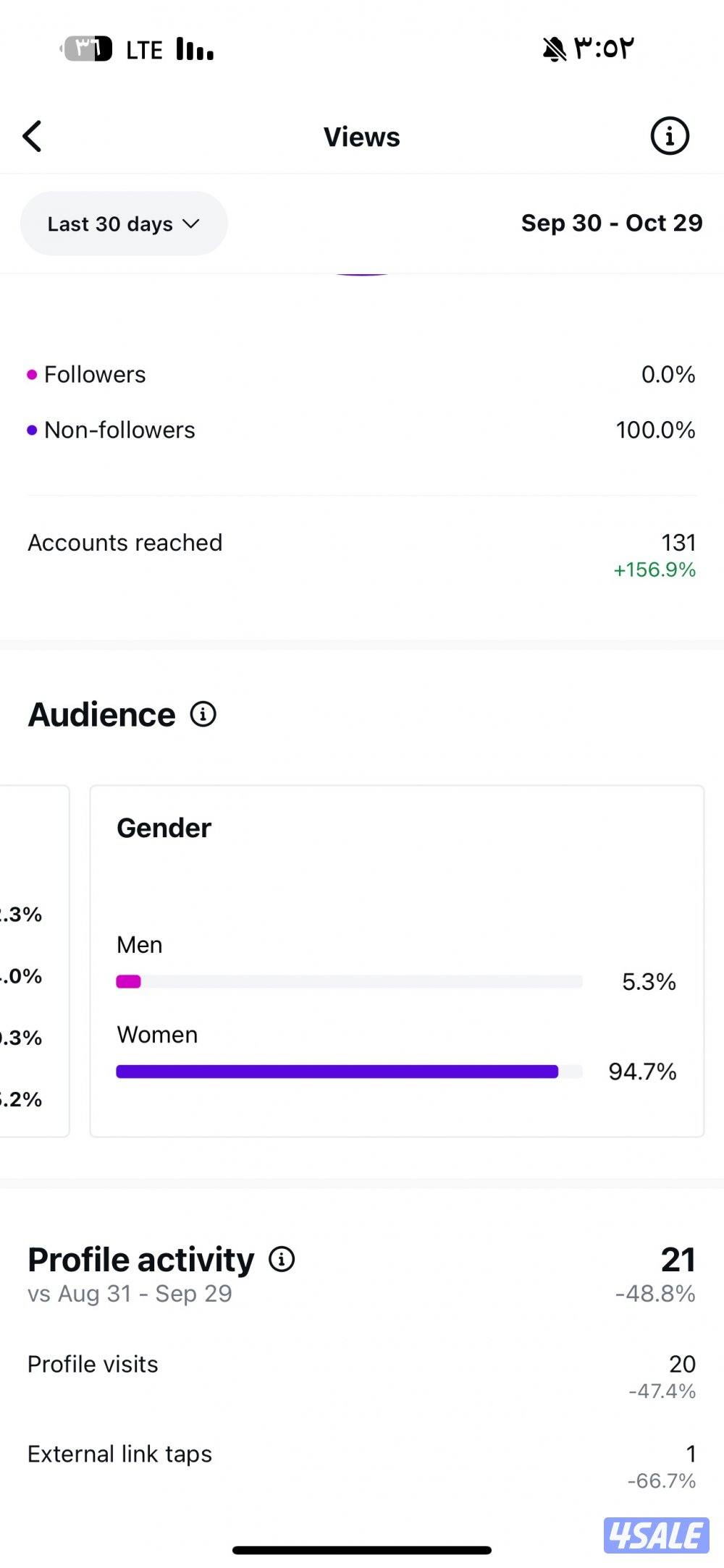Tap the back arrow icon
The image size is (724, 1568).
(33, 136)
